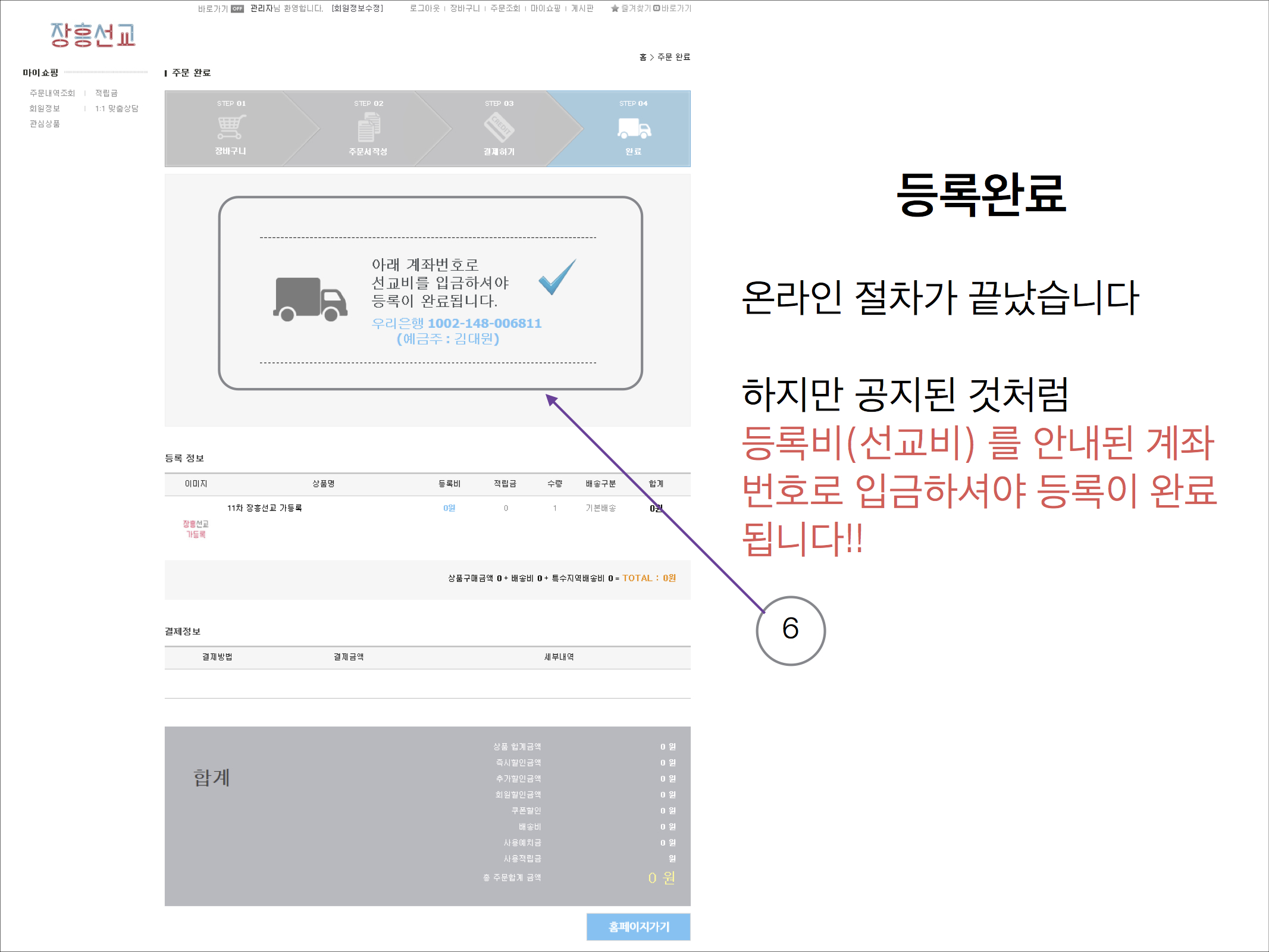
Task: Open 회원정보수정 link in header
Action: point(358,8)
